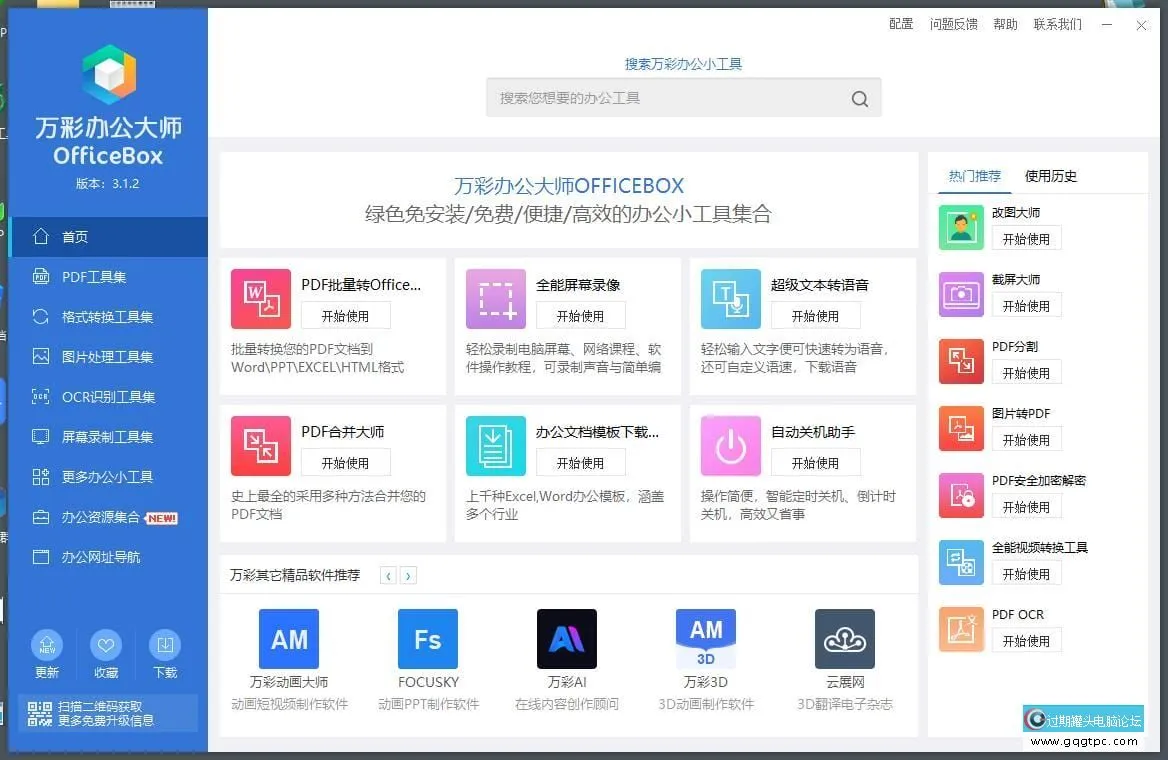The height and width of the screenshot is (760, 1168).
Task: Select OCR识别工具集 in the sidebar
Action: 108,397
